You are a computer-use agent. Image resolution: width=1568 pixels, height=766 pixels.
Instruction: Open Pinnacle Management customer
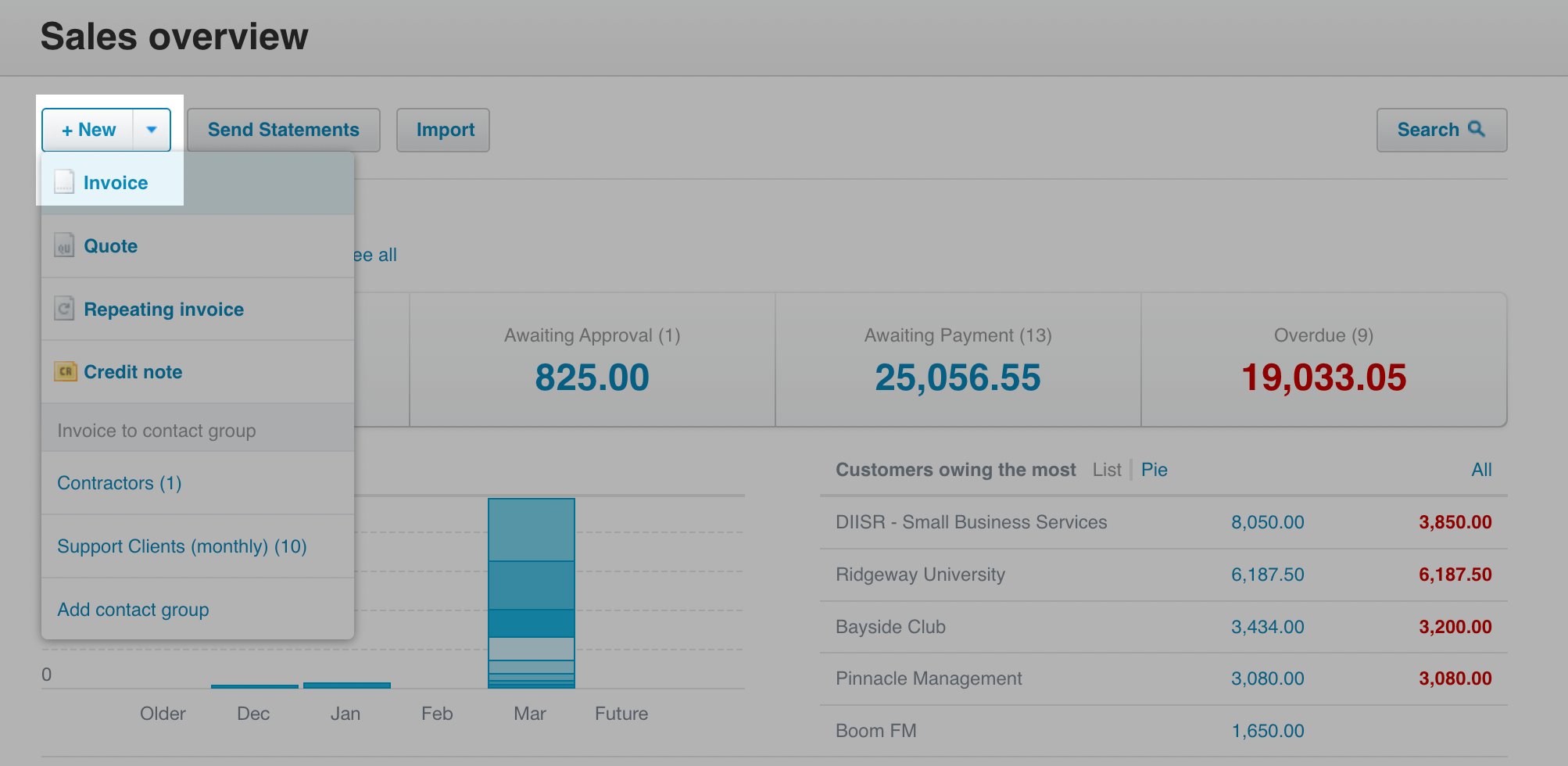(x=929, y=678)
